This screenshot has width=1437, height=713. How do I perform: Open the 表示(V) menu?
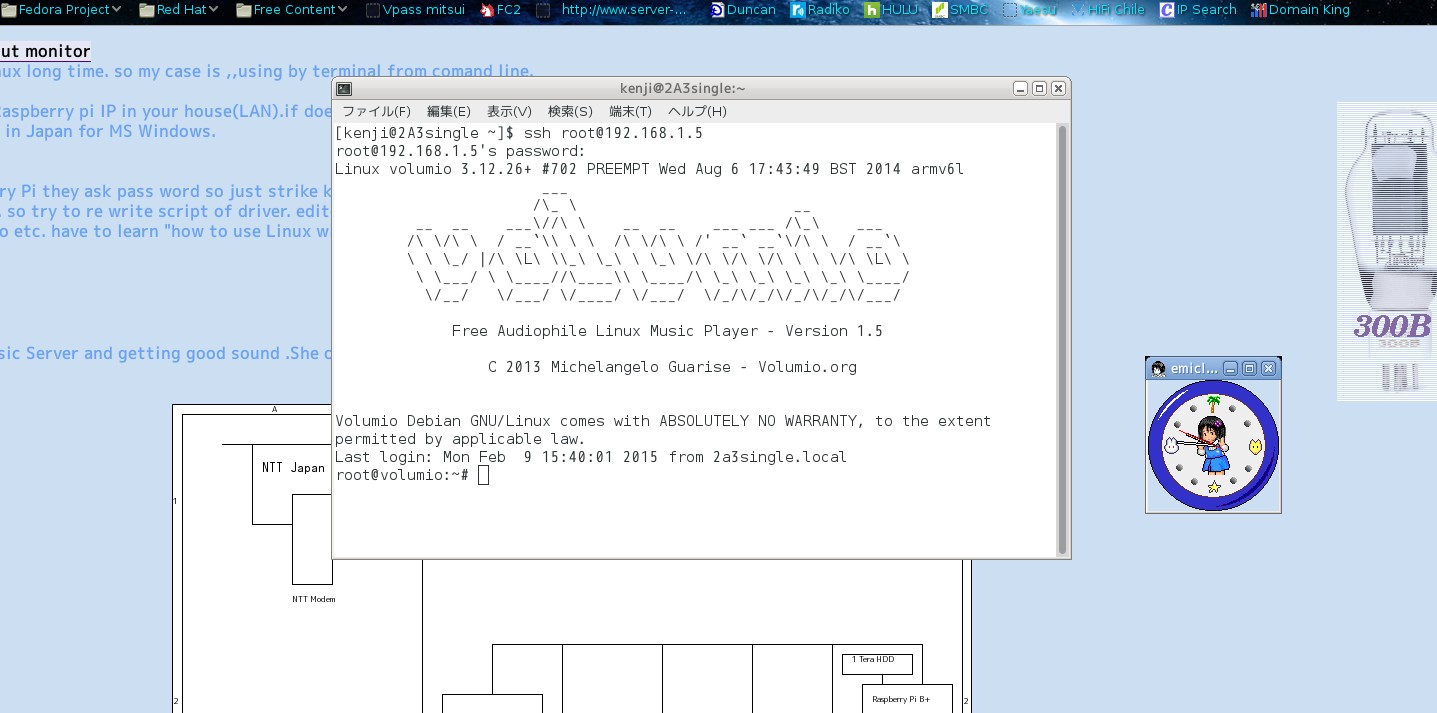(x=509, y=111)
